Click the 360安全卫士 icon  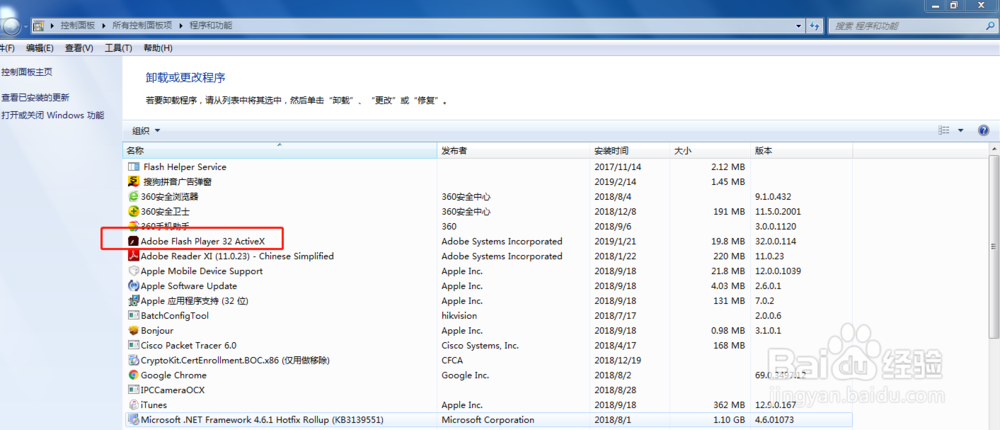(x=133, y=211)
